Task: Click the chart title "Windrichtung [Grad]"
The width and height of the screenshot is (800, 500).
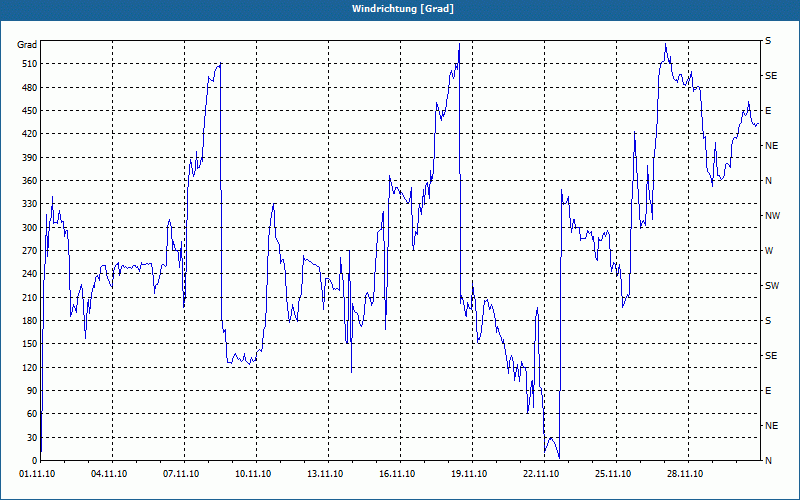Action: (403, 9)
